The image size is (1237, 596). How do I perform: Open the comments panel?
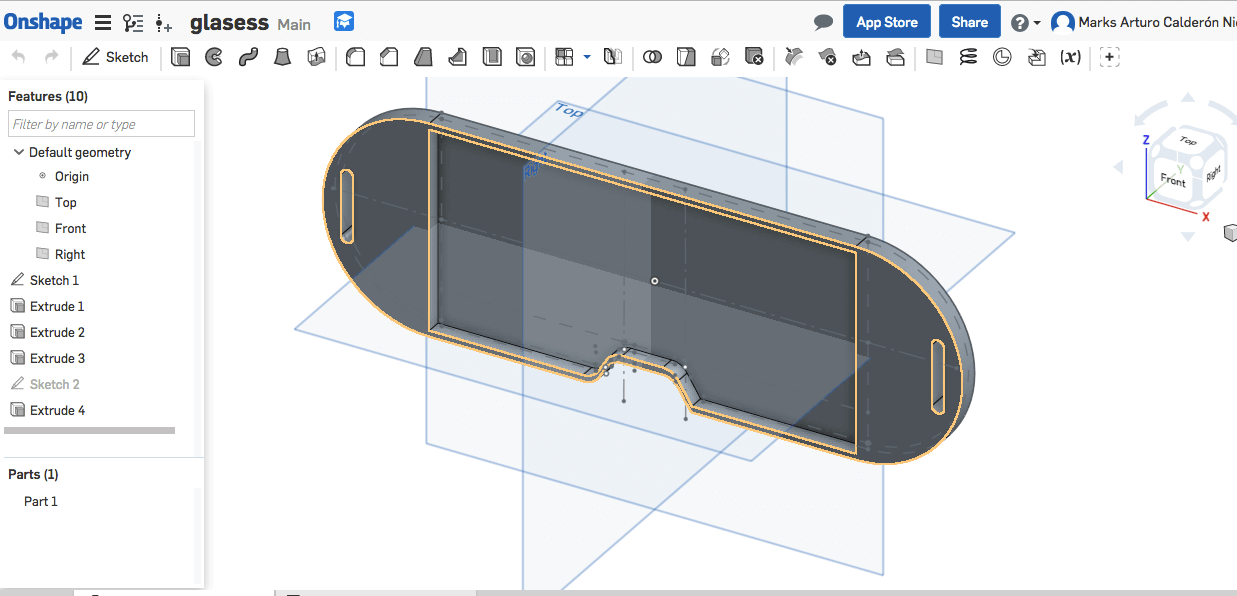click(x=822, y=20)
